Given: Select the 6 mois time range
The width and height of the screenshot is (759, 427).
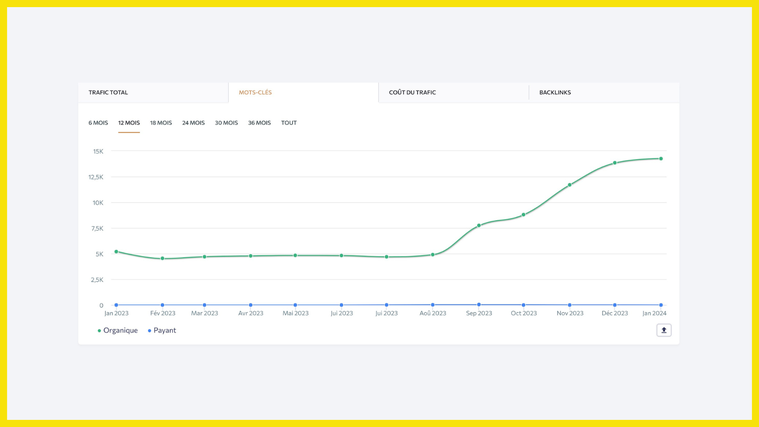Looking at the screenshot, I should tap(98, 123).
